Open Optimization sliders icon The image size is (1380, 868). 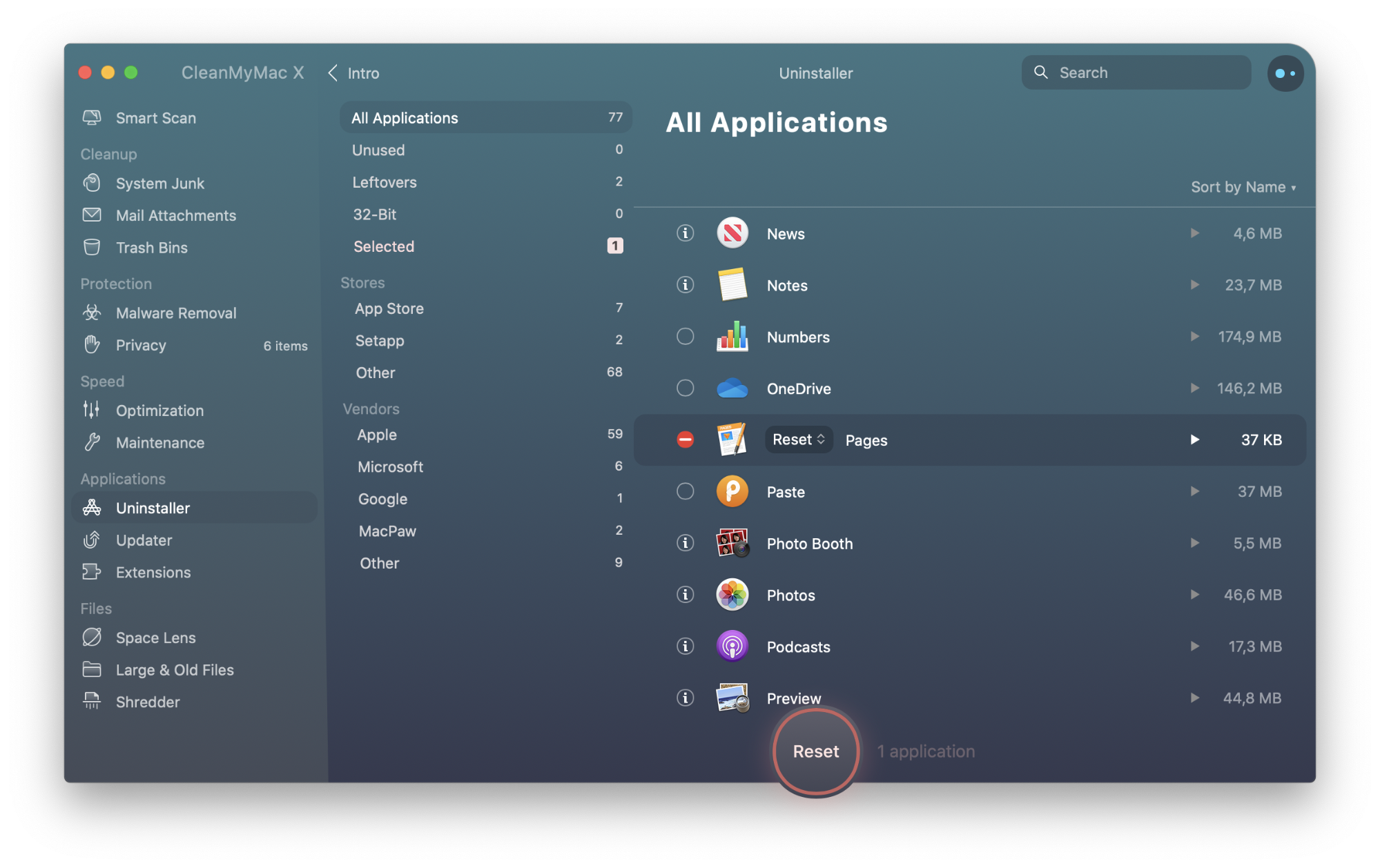pyautogui.click(x=91, y=410)
